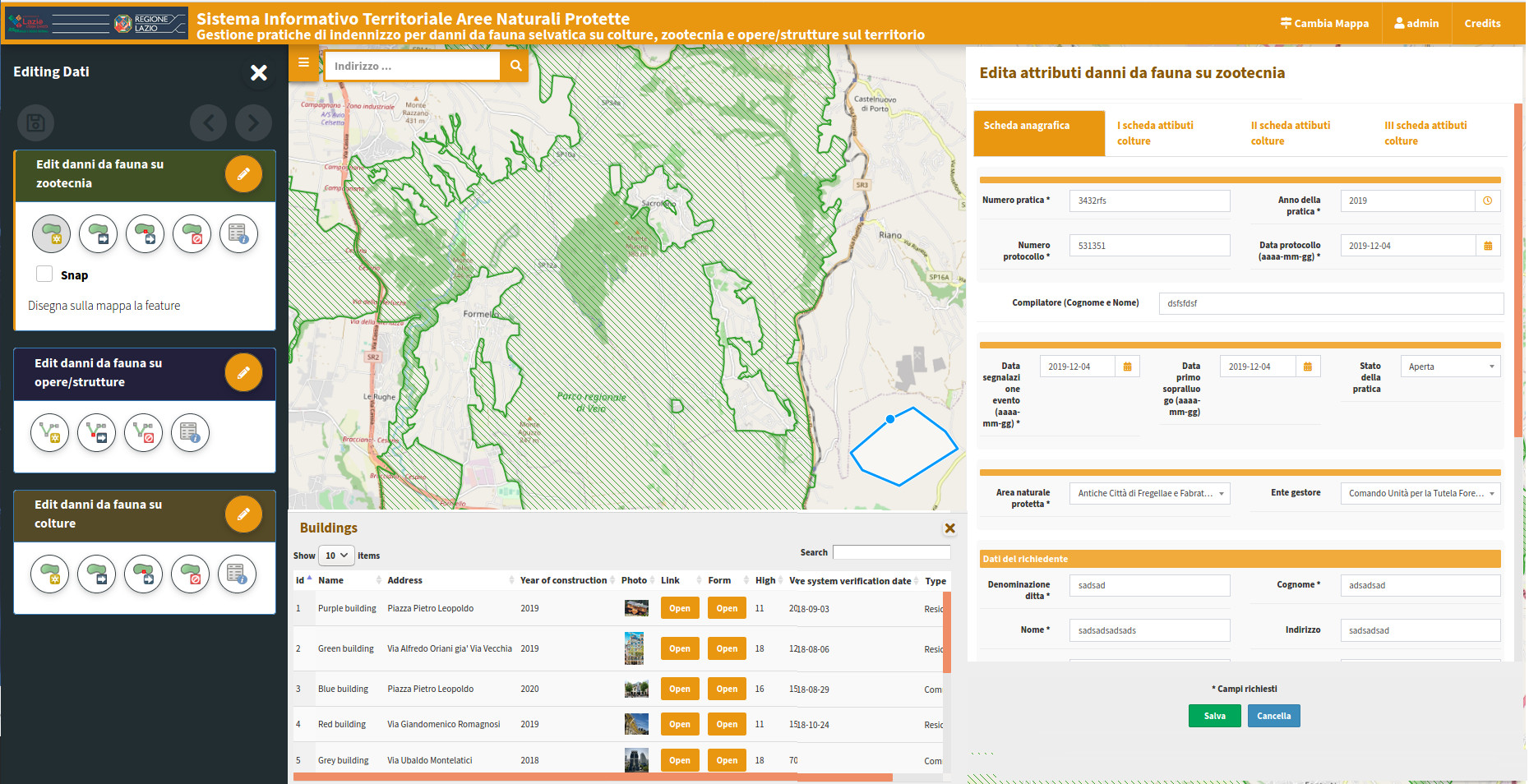Open the Stato della pratica dropdown showing Aperta
Viewport: 1529px width, 784px height.
[1450, 366]
